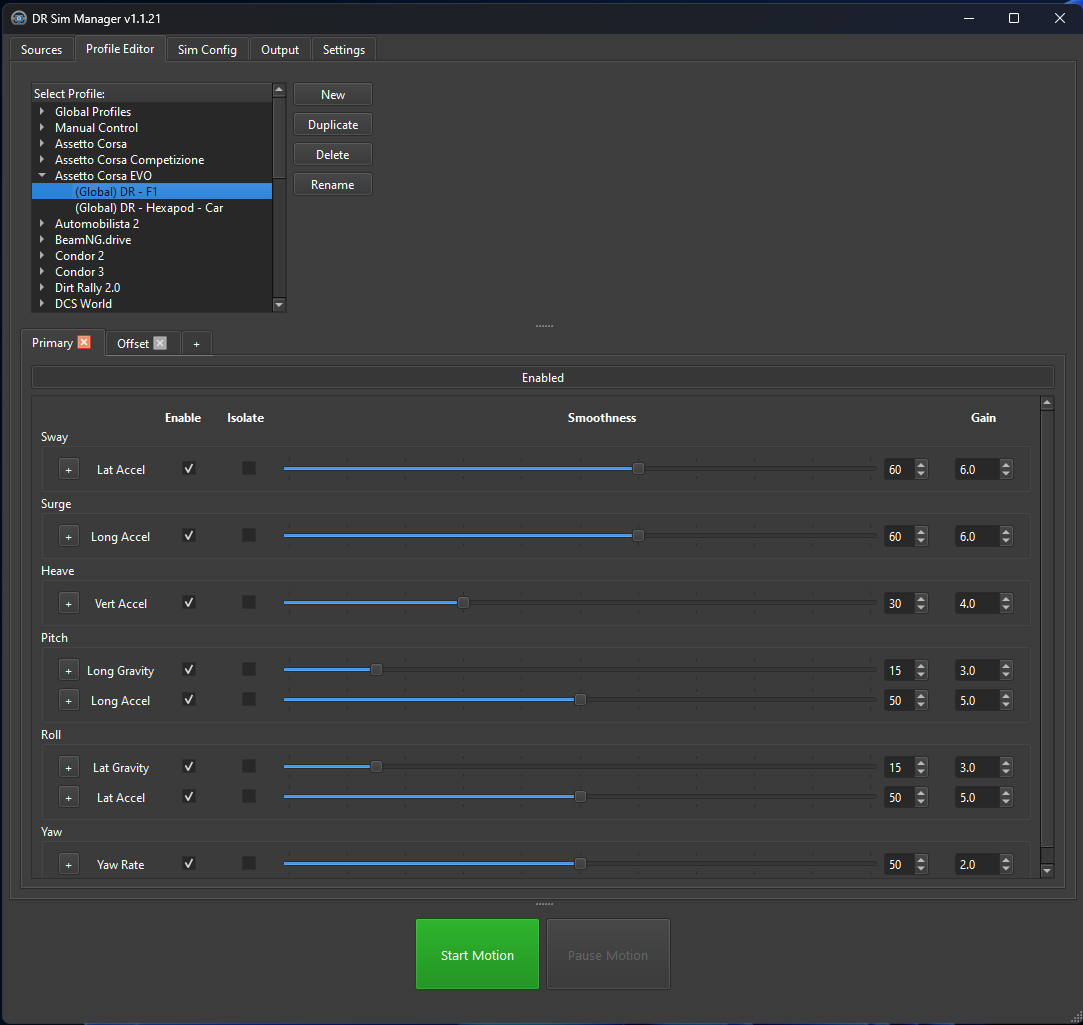
Task: Click plus button beside Sway Lat Accel
Action: click(68, 470)
